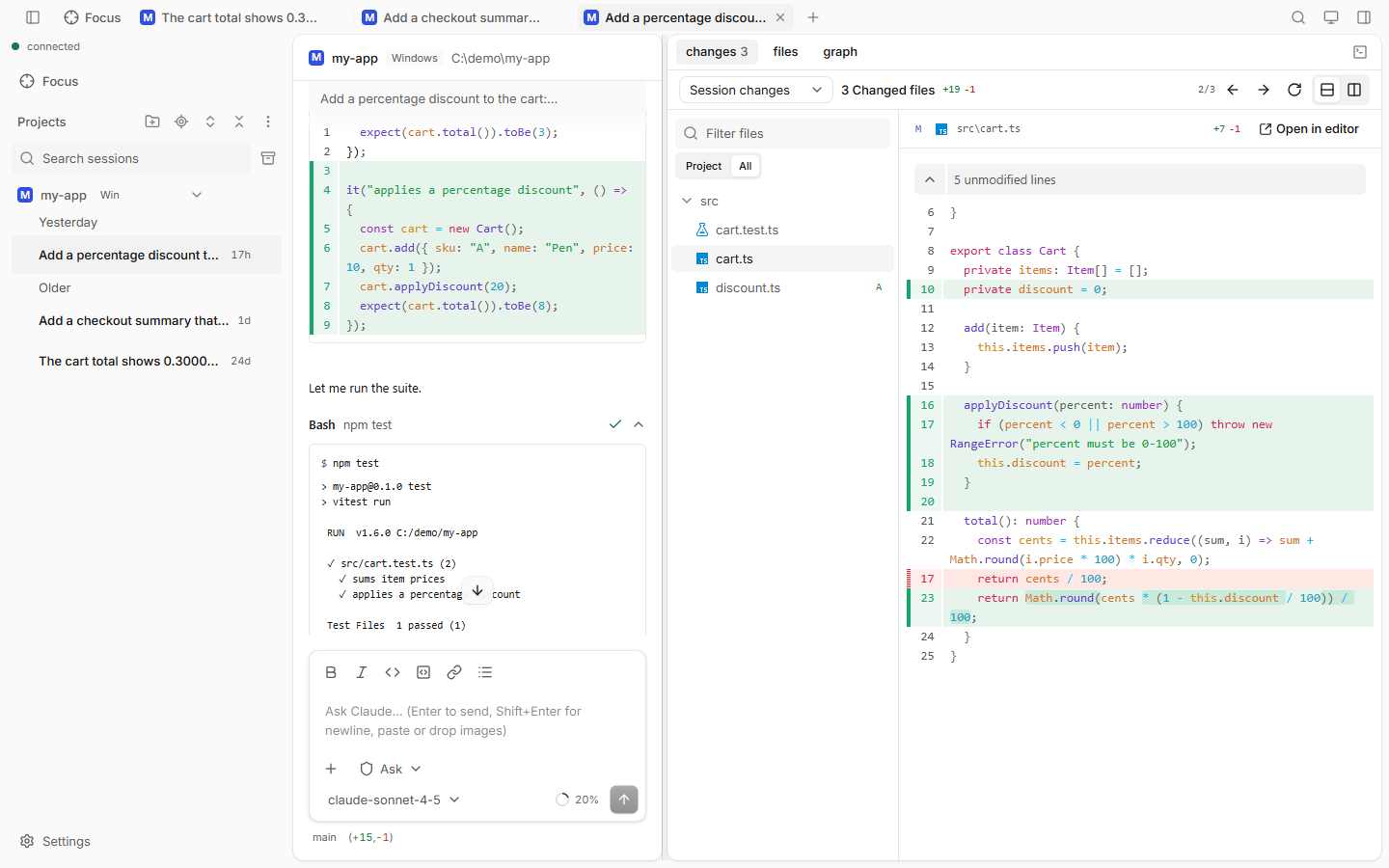Switch diff to split view
Image resolution: width=1389 pixels, height=868 pixels.
(1354, 90)
